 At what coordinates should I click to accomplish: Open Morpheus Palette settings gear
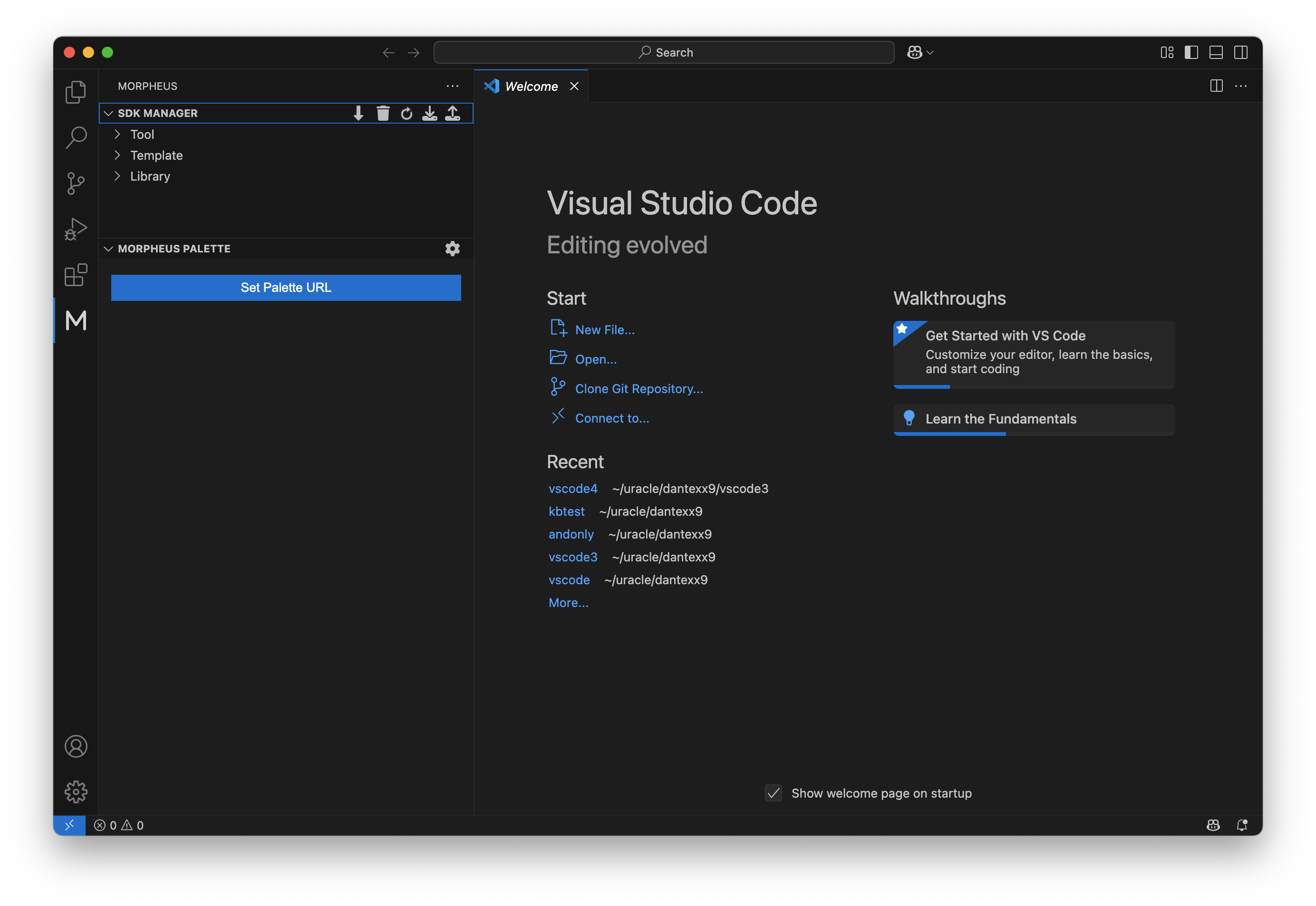[453, 249]
